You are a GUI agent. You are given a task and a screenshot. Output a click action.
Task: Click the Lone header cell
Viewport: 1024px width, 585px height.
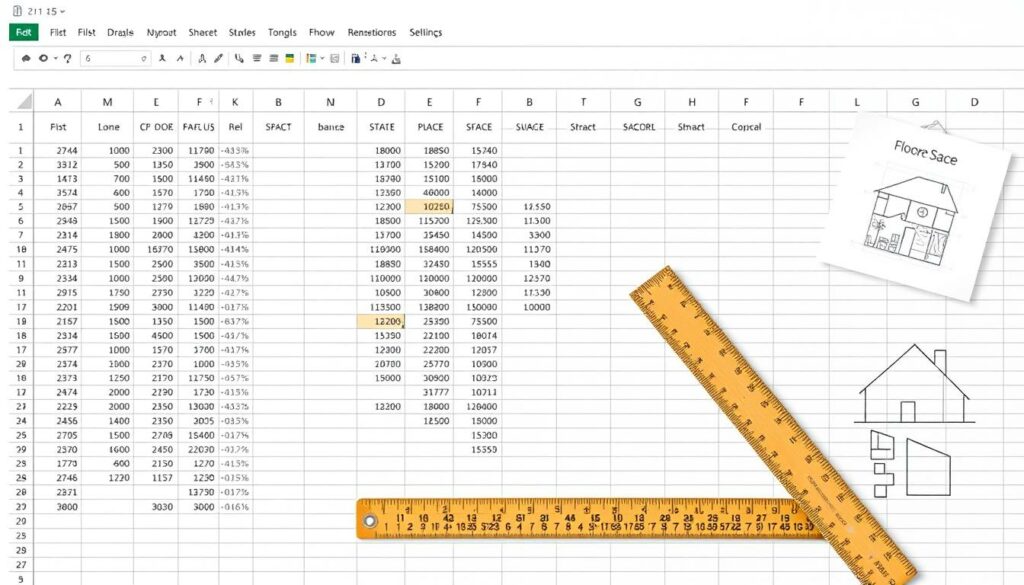point(108,127)
